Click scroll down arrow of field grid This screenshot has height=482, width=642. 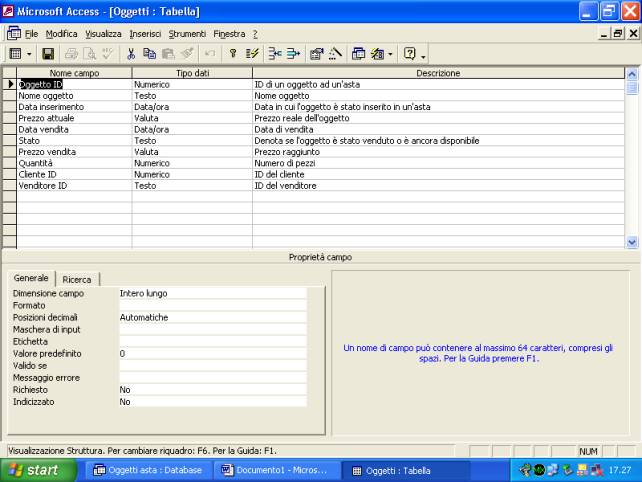(632, 242)
